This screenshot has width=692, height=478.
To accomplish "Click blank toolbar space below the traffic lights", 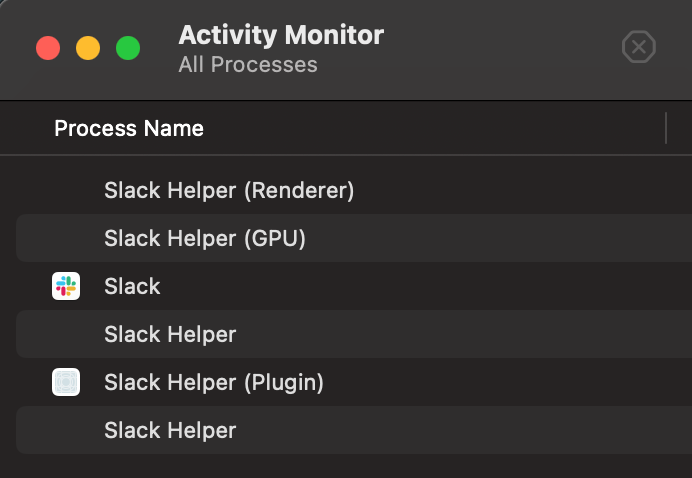I will click(x=88, y=82).
